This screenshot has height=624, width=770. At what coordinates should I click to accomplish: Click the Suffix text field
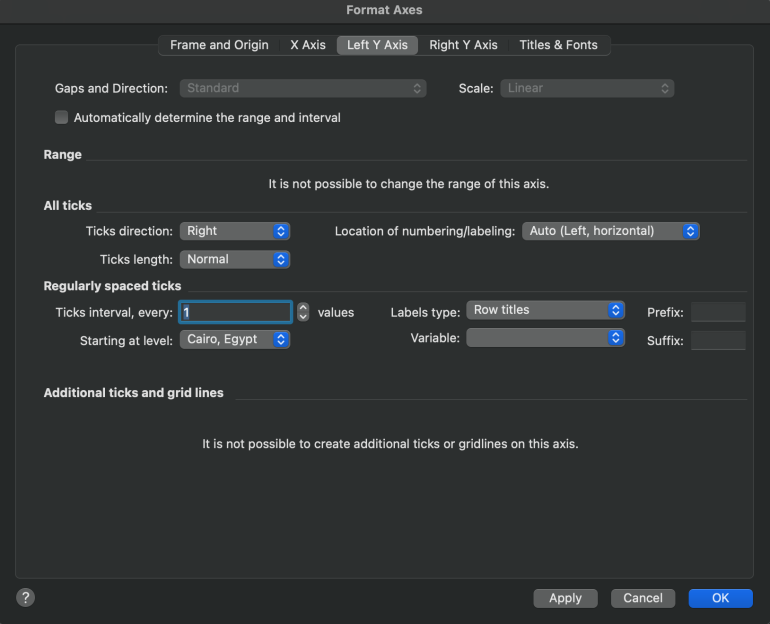pos(718,340)
